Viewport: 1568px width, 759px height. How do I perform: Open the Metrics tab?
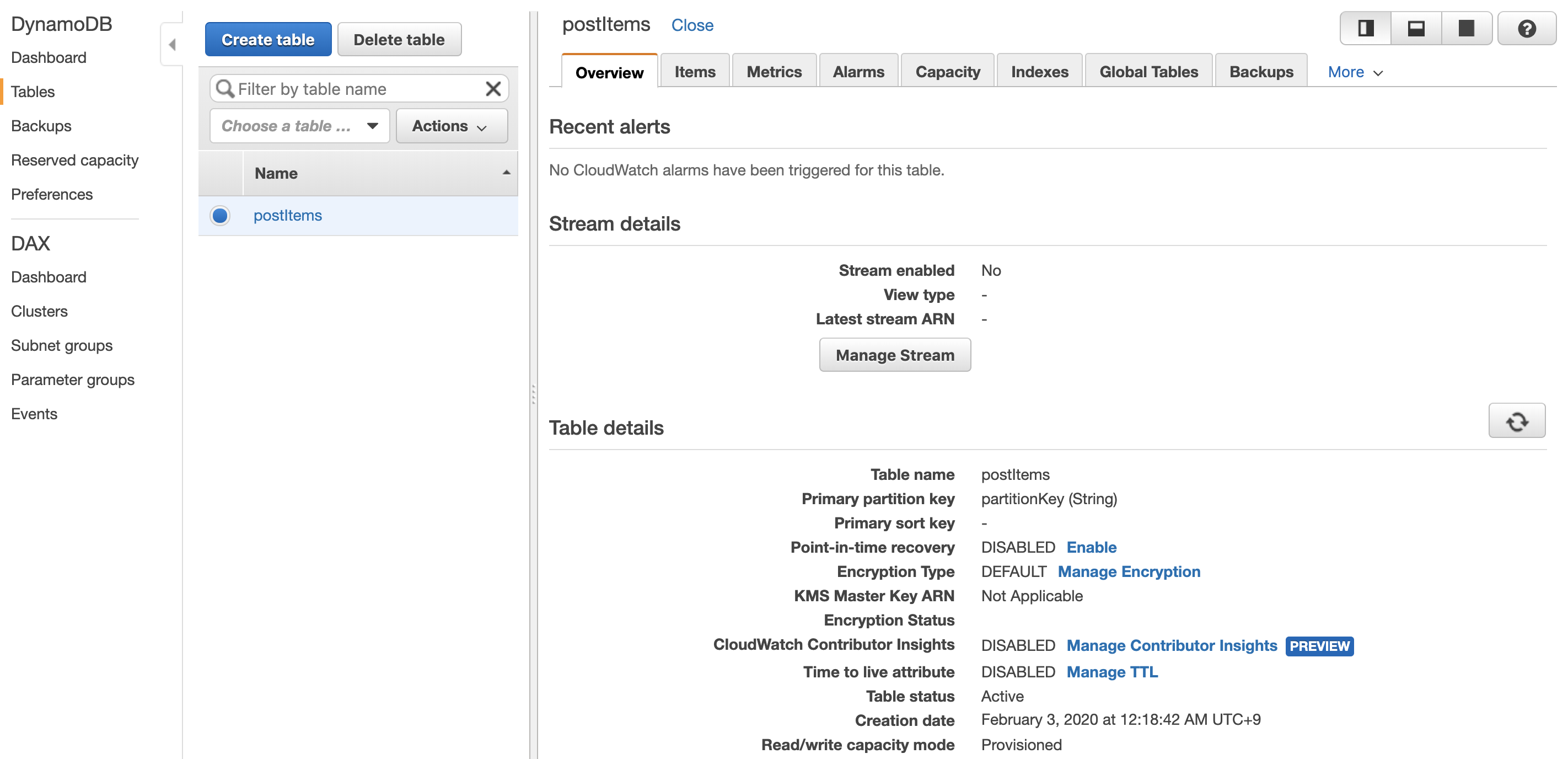click(774, 71)
